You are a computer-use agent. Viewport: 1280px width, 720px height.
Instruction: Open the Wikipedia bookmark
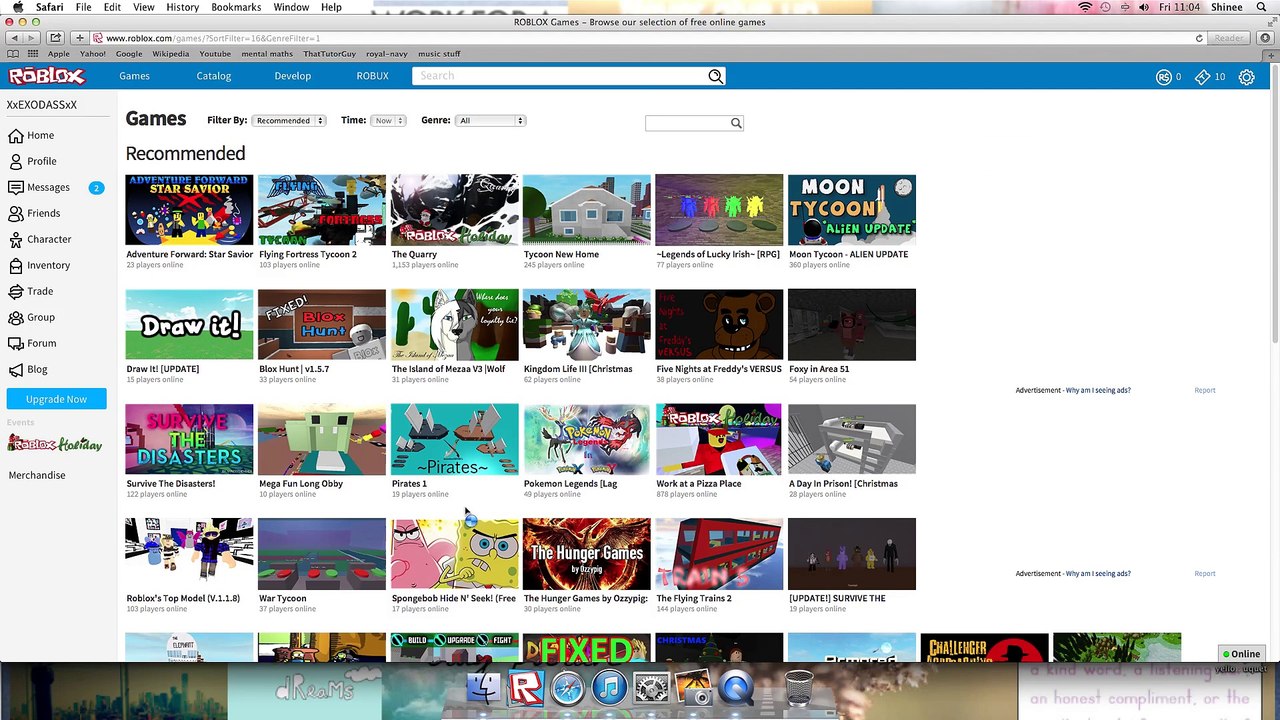pyautogui.click(x=170, y=54)
